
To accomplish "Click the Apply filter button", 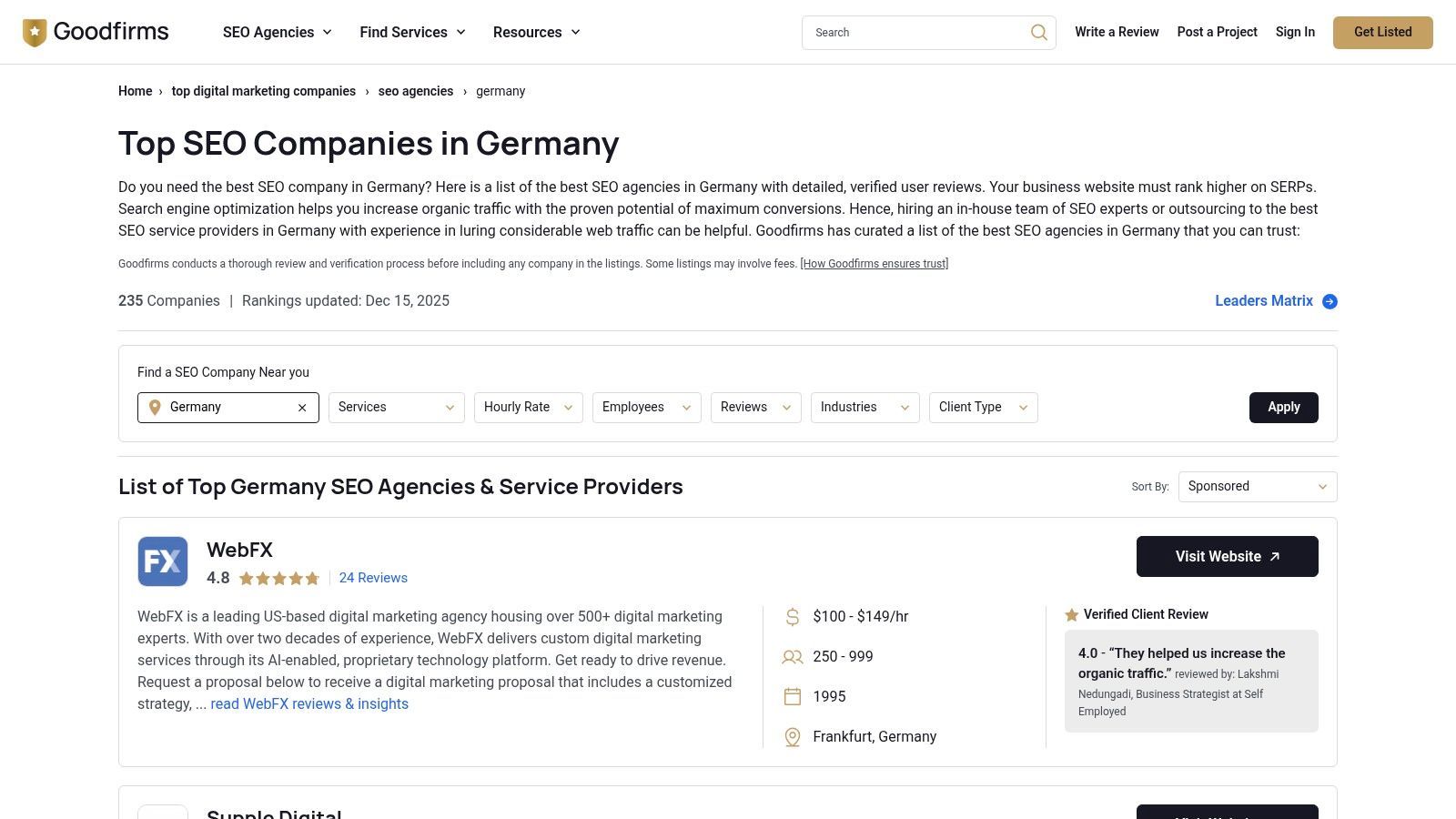I will click(x=1283, y=408).
